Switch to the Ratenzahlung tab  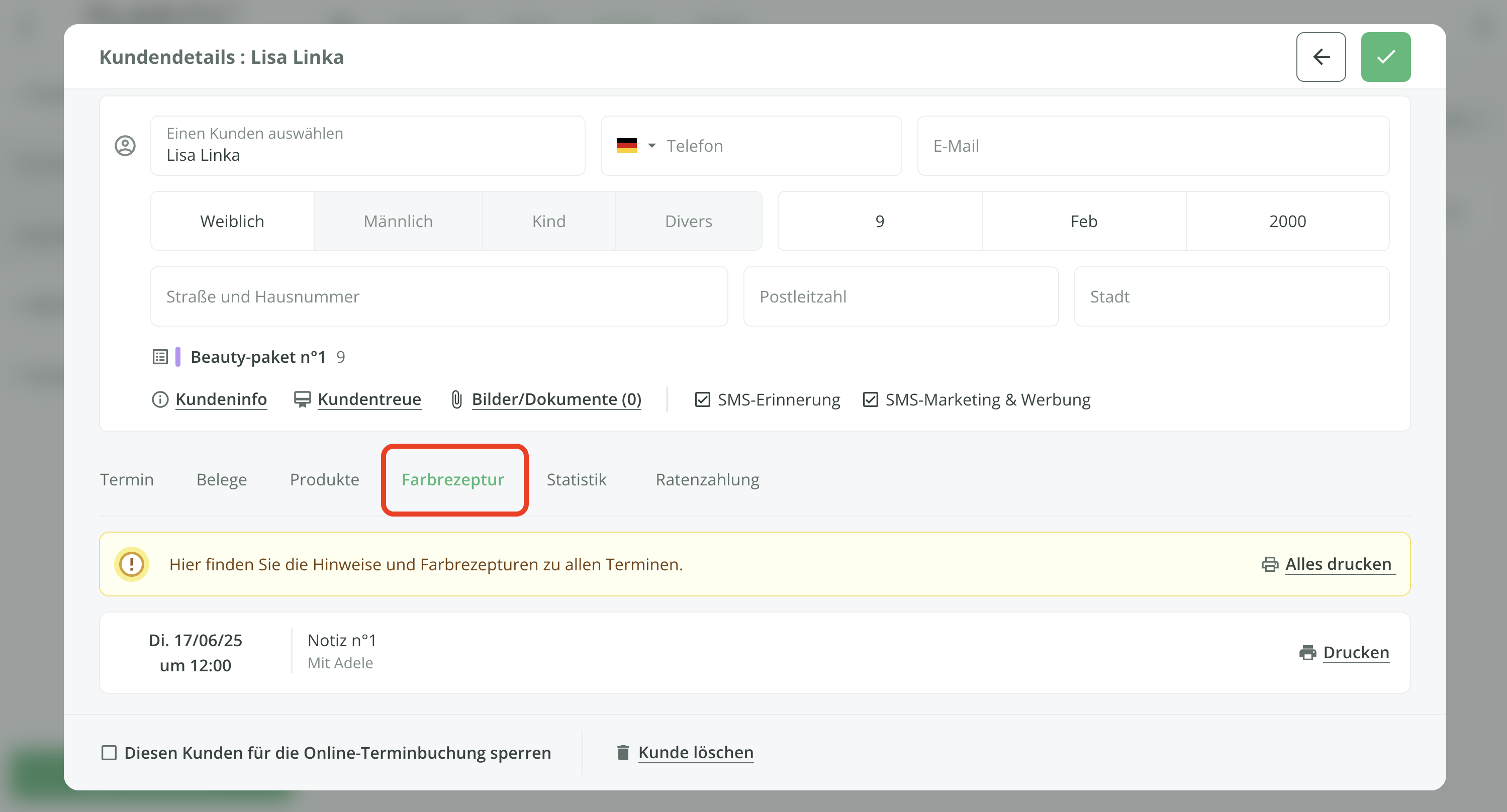click(707, 479)
